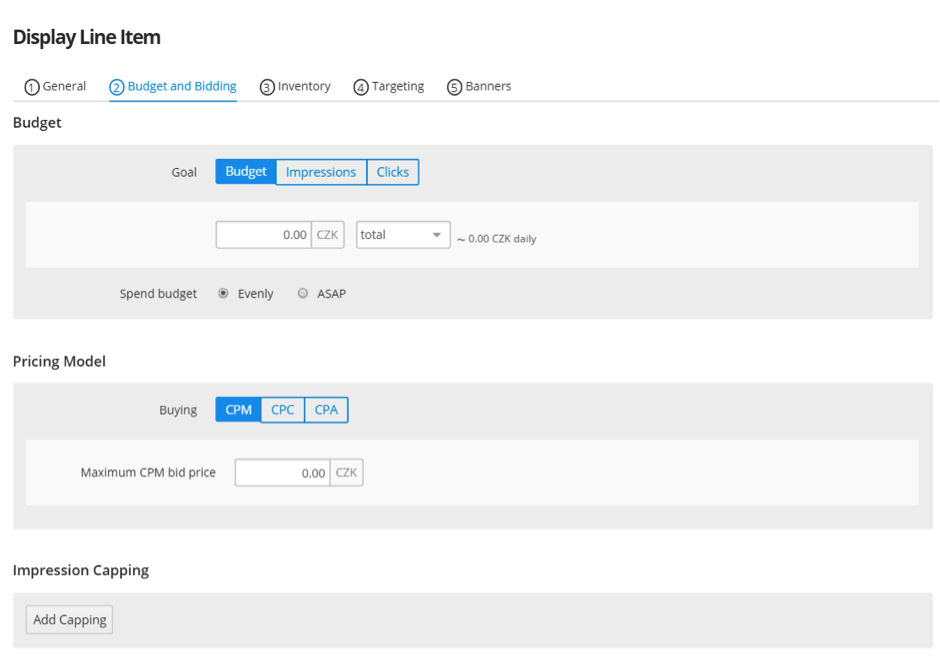Set goal to Impressions

[321, 172]
